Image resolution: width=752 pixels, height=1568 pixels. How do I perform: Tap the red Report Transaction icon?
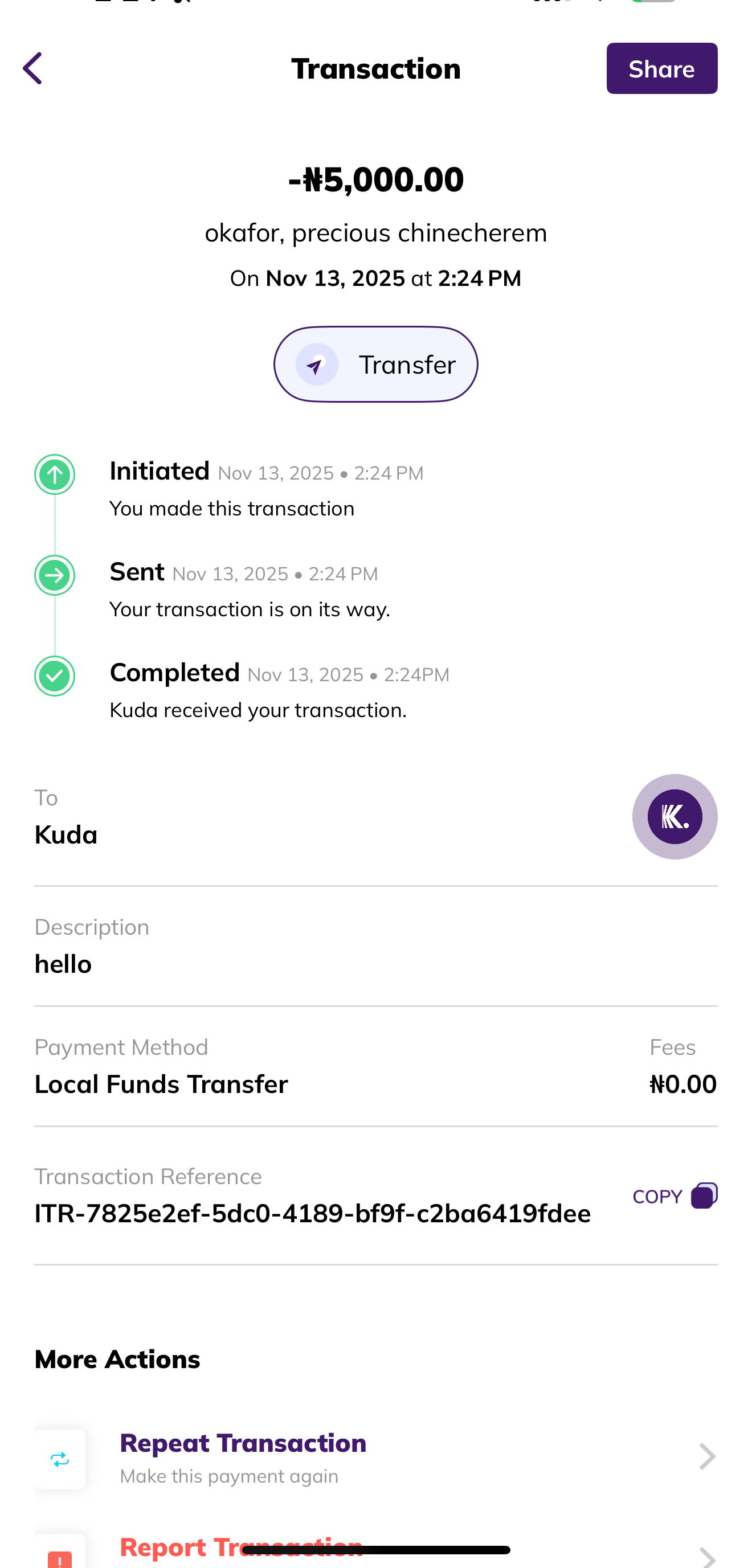pos(60,1558)
